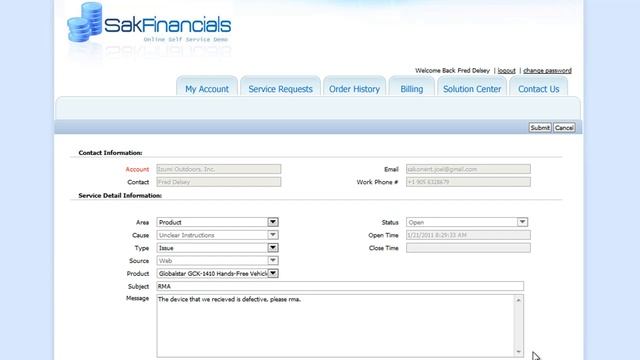Expand the Product dropdown arrow

[273, 273]
